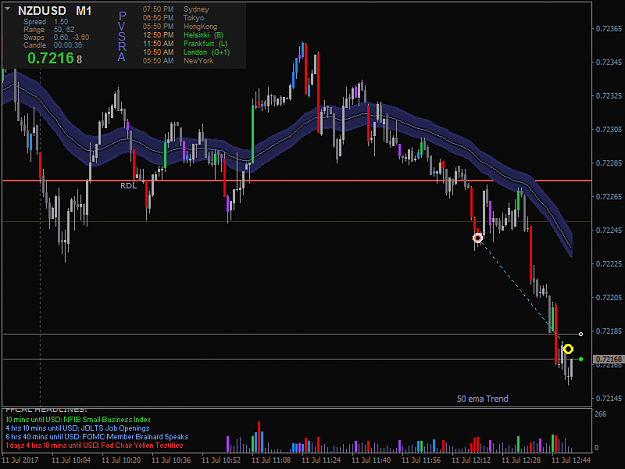Click the 0.72365 price scale label

tap(609, 29)
